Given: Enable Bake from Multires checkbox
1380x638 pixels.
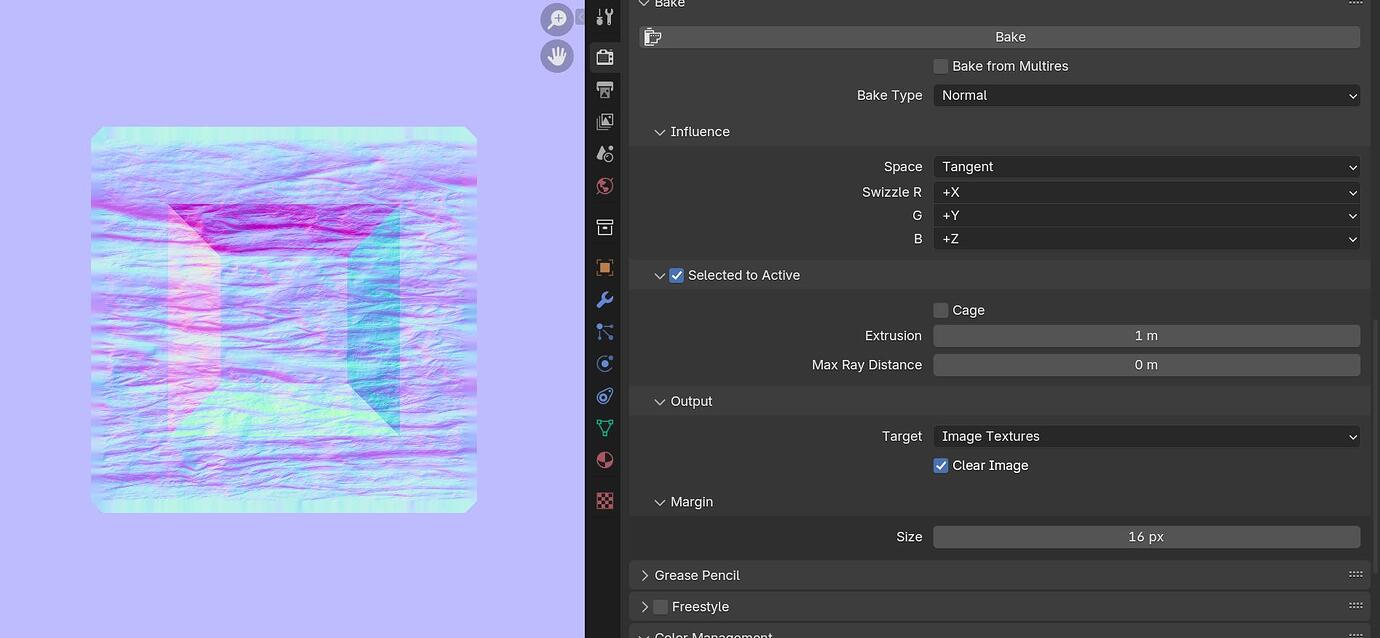Looking at the screenshot, I should point(940,66).
